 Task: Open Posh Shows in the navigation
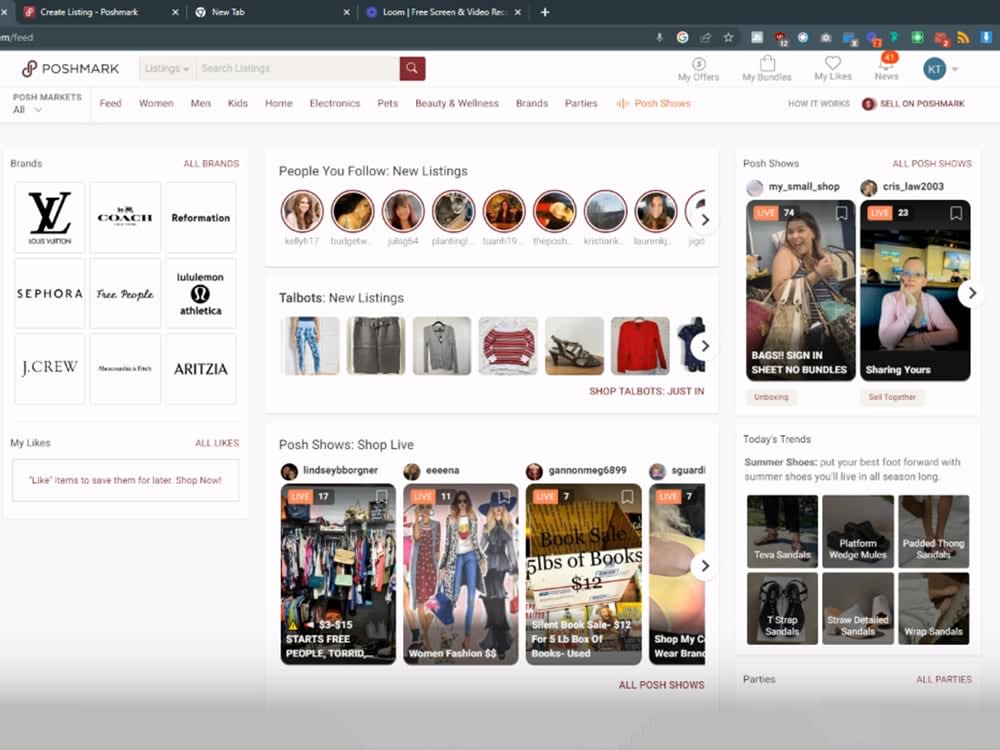click(x=654, y=103)
